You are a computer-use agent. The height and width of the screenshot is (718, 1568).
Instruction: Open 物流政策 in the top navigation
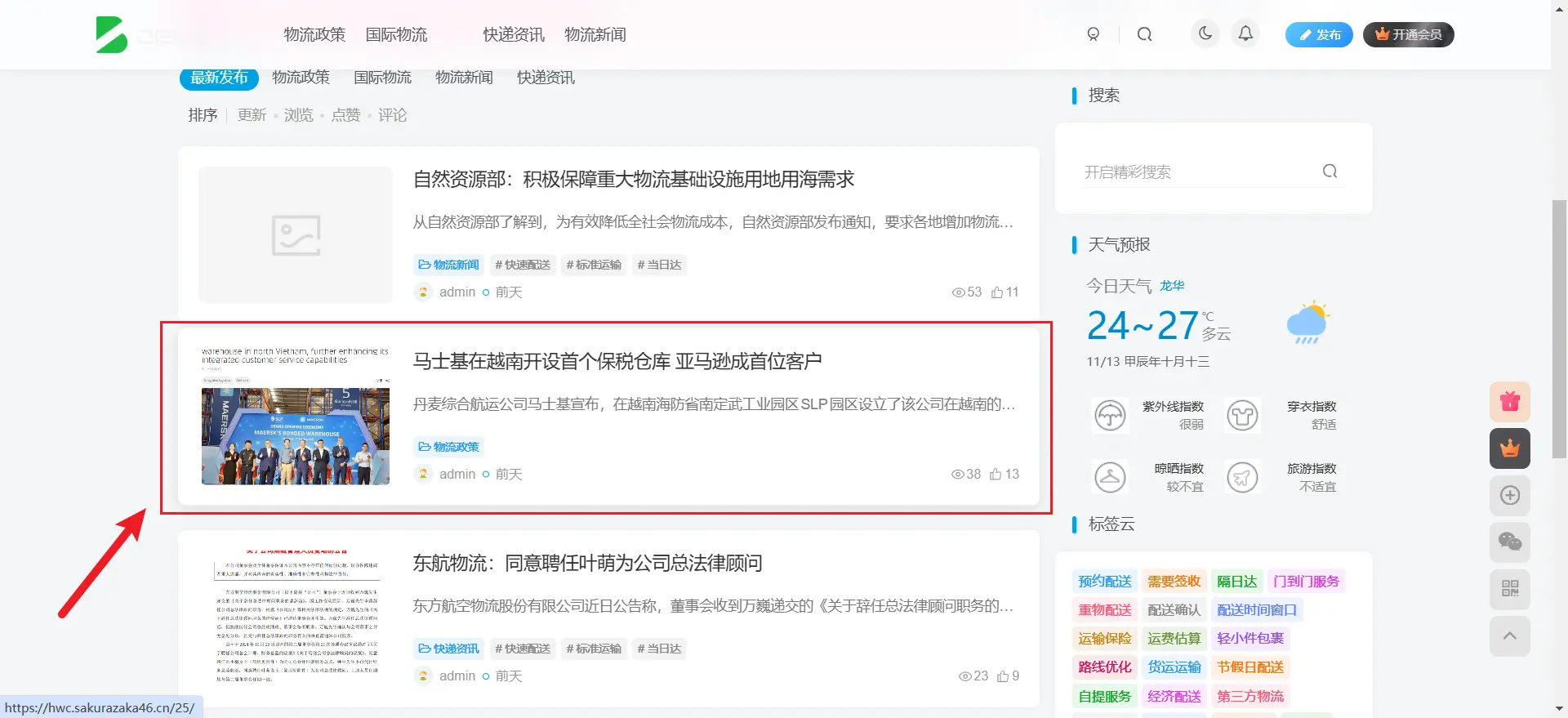(x=314, y=34)
